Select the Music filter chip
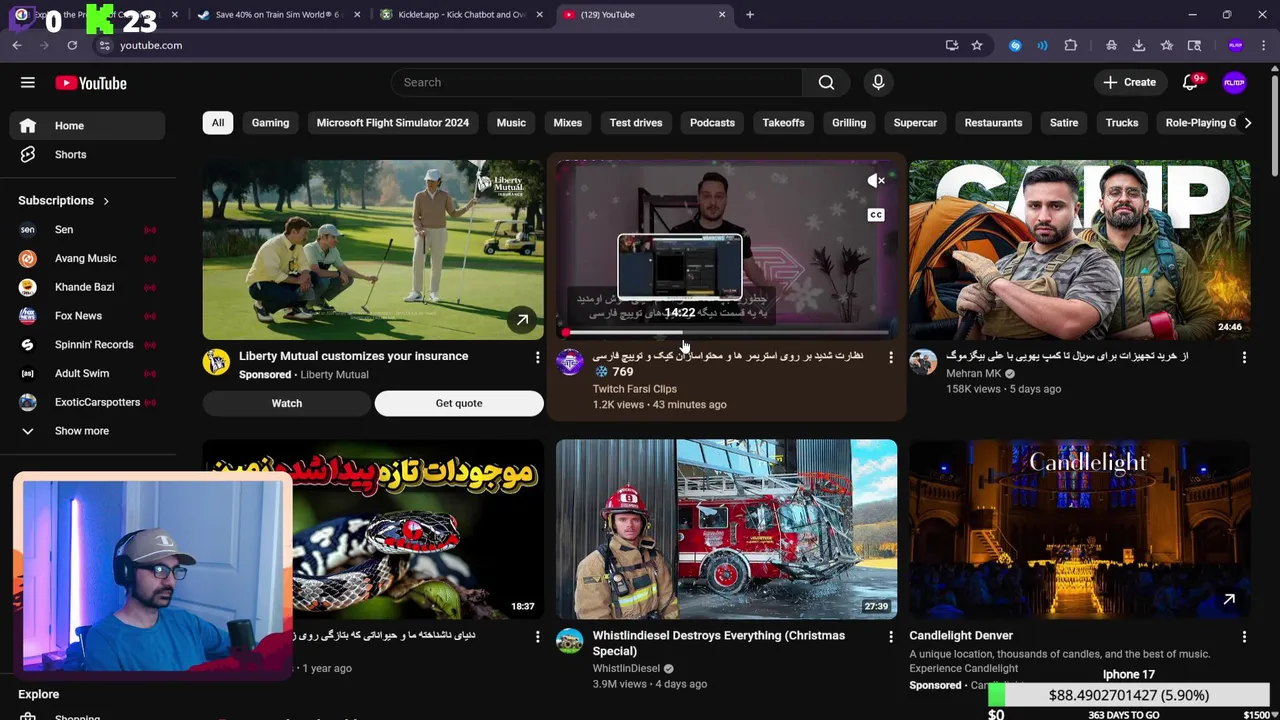1280x720 pixels. tap(511, 123)
